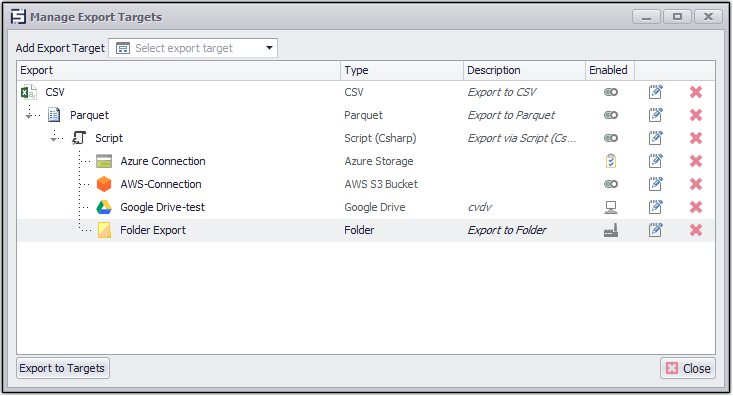This screenshot has width=733, height=396.
Task: Click the 'cvdv' description cell
Action: (x=480, y=207)
